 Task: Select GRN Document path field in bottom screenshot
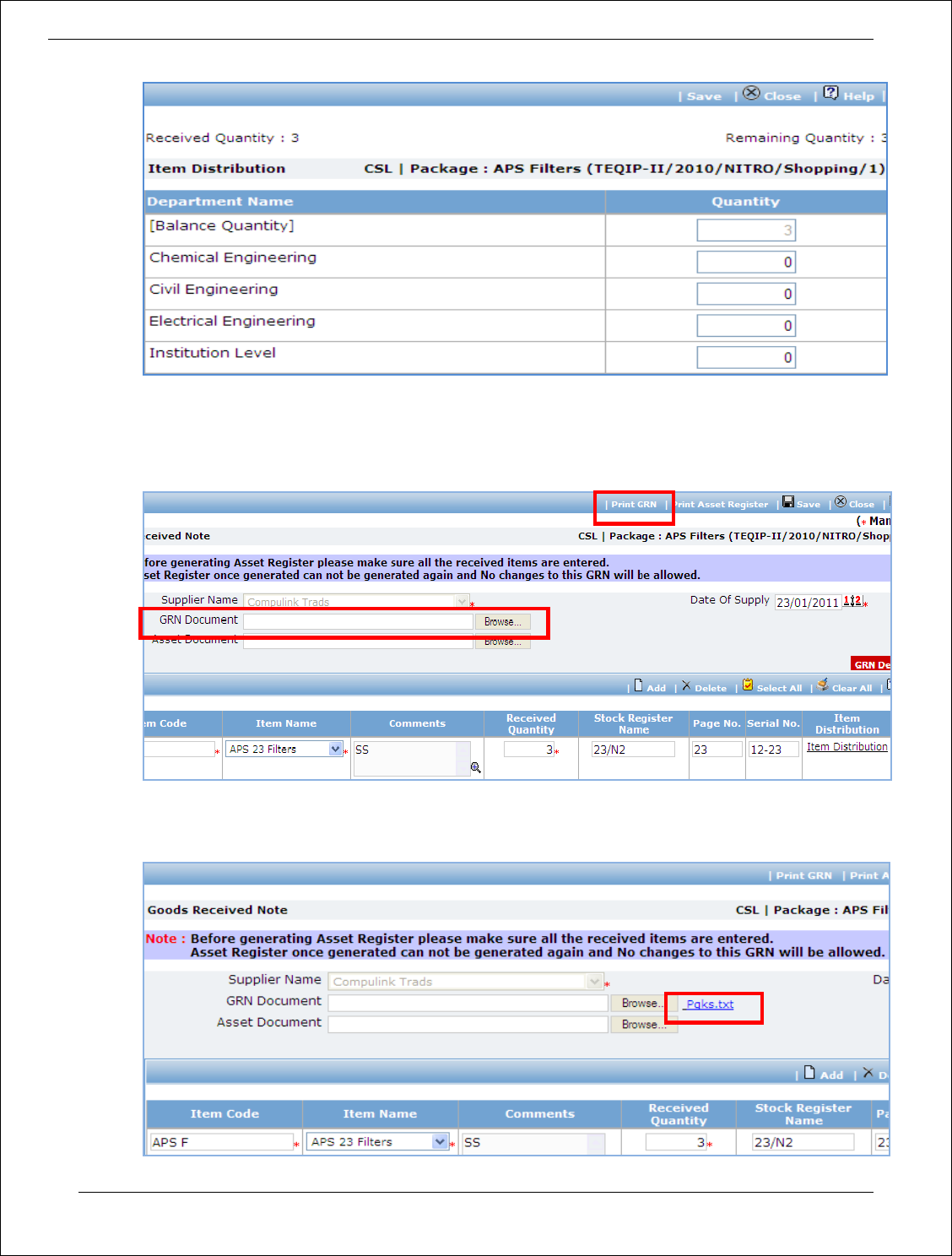[x=468, y=1003]
